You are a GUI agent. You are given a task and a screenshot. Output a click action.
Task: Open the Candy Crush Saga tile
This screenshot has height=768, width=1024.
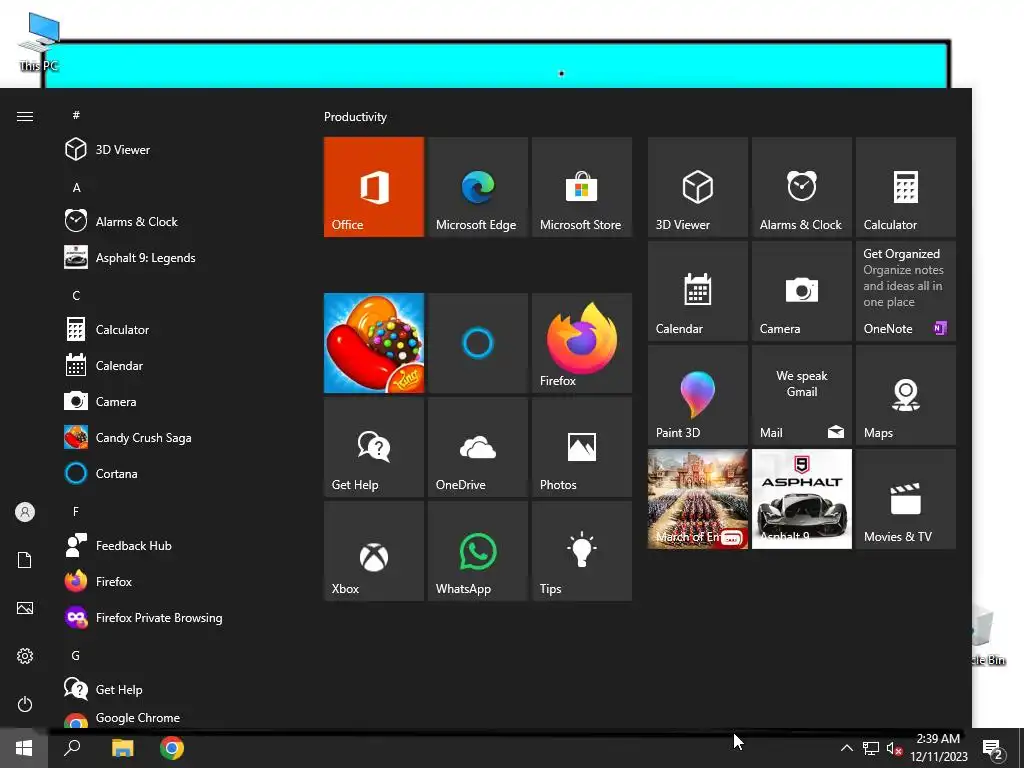click(x=374, y=343)
